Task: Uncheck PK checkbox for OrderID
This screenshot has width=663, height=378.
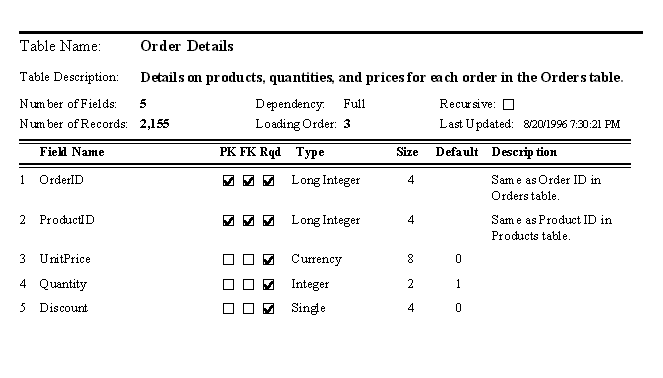Action: coord(228,181)
